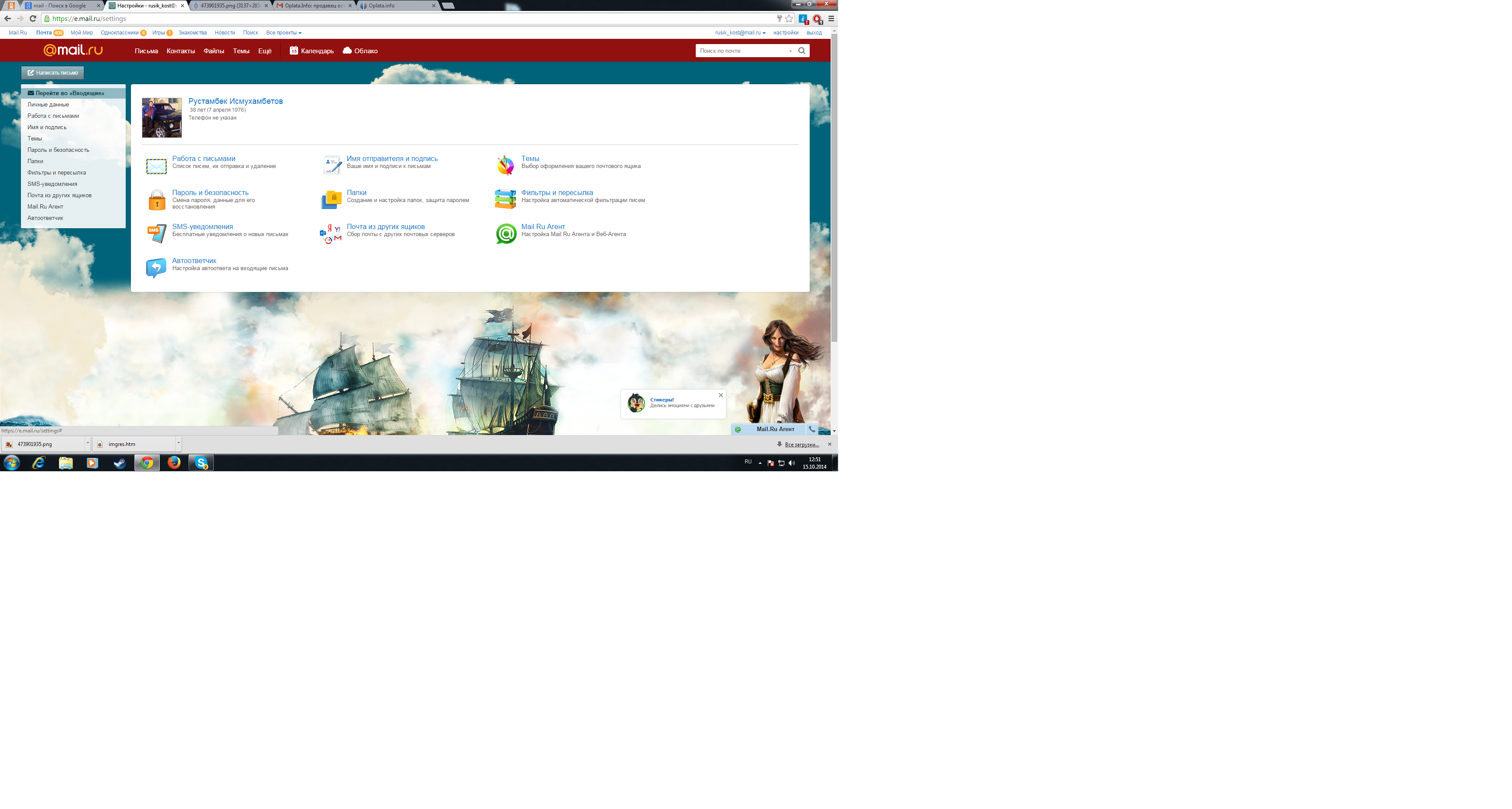Screen dimensions: 1512x809
Task: Click the lock icon for Пароль и безопасность
Action: (157, 200)
